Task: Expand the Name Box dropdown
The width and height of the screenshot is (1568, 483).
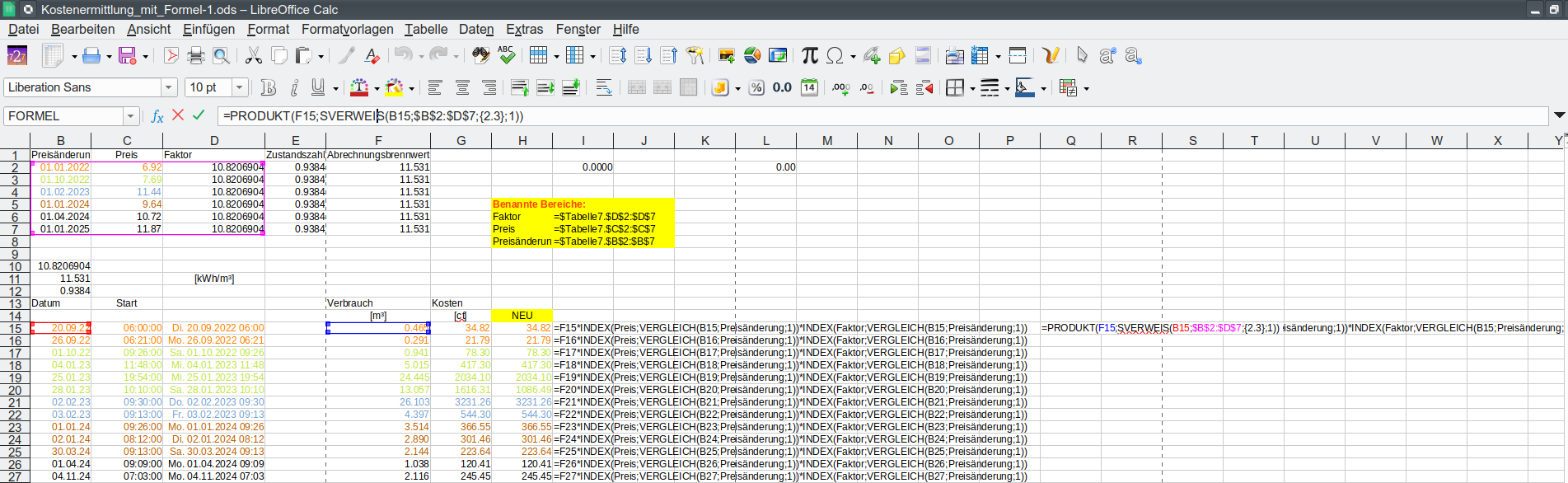Action: coord(130,116)
